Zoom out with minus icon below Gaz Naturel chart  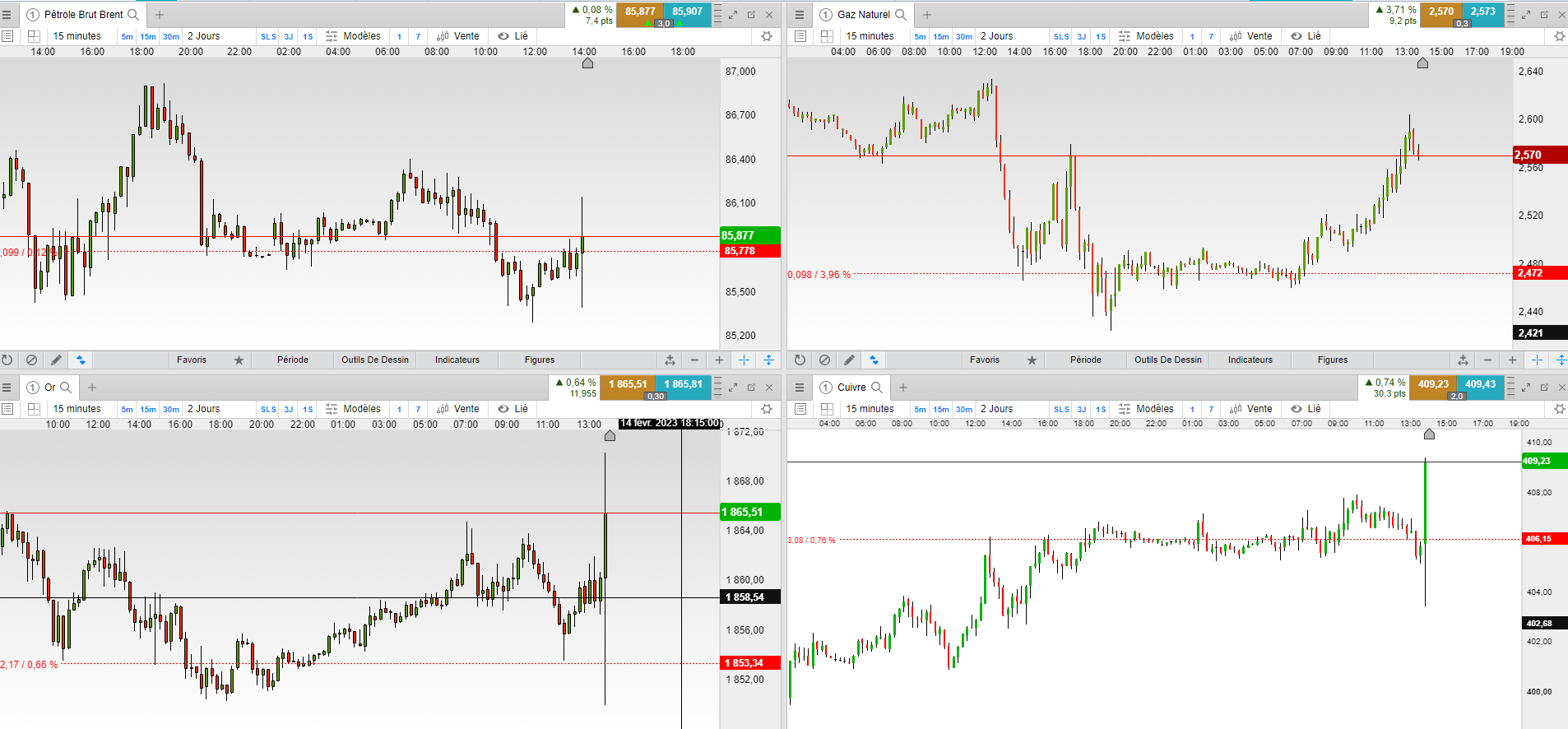tap(1487, 360)
